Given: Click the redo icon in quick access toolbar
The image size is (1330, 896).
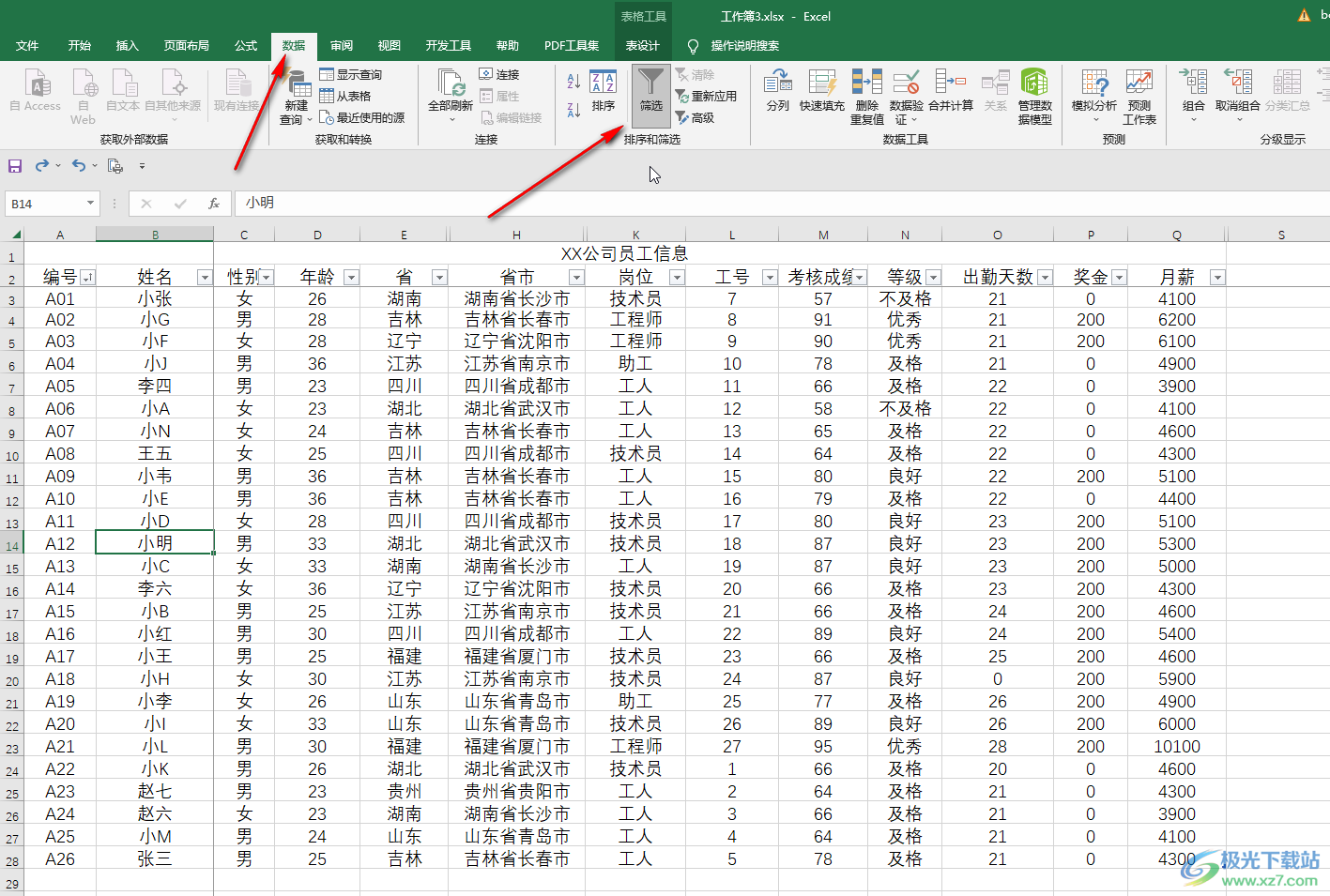Looking at the screenshot, I should [x=42, y=166].
